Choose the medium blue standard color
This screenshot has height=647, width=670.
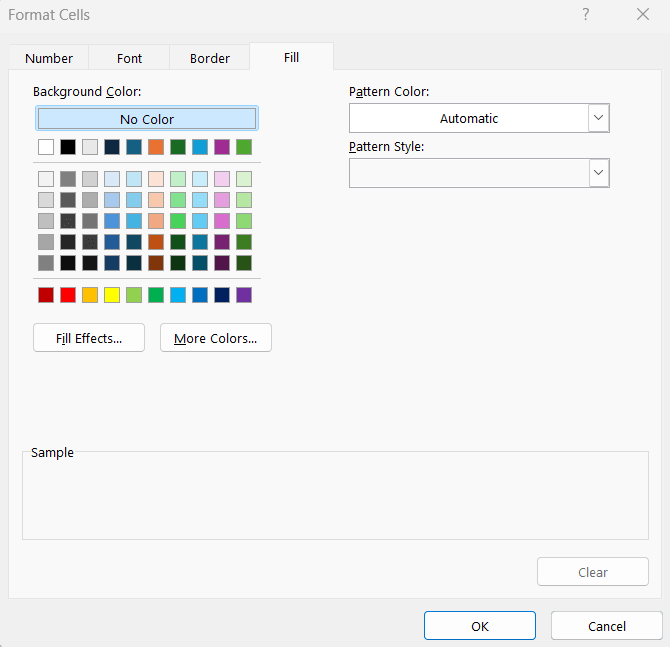pos(200,295)
